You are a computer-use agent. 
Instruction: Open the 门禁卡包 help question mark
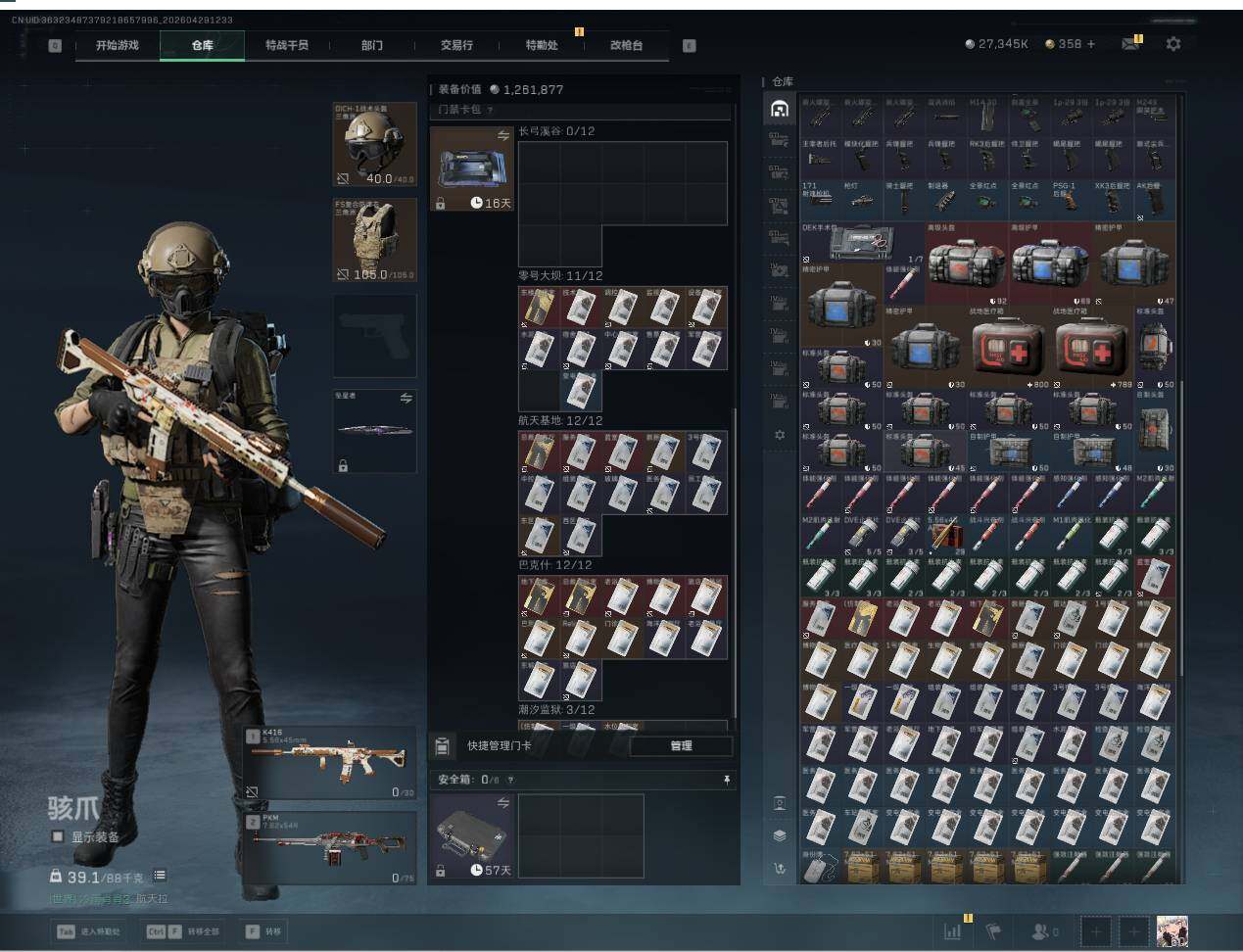pos(490,110)
